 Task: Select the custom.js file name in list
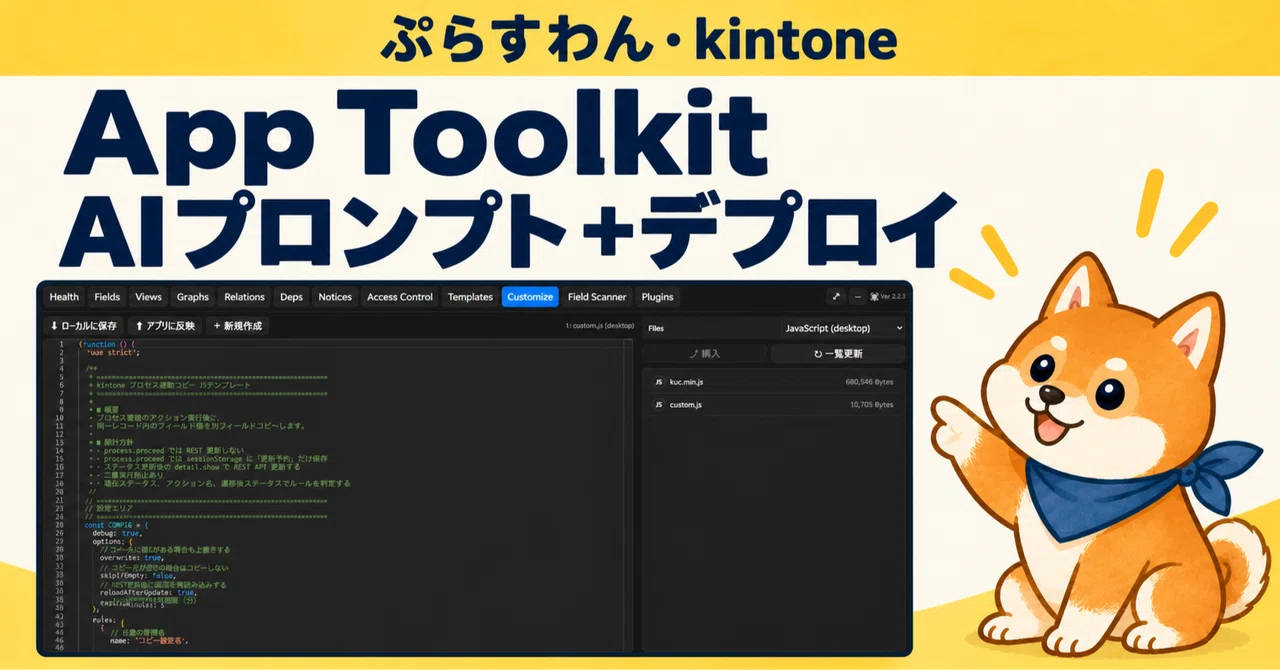pyautogui.click(x=686, y=405)
